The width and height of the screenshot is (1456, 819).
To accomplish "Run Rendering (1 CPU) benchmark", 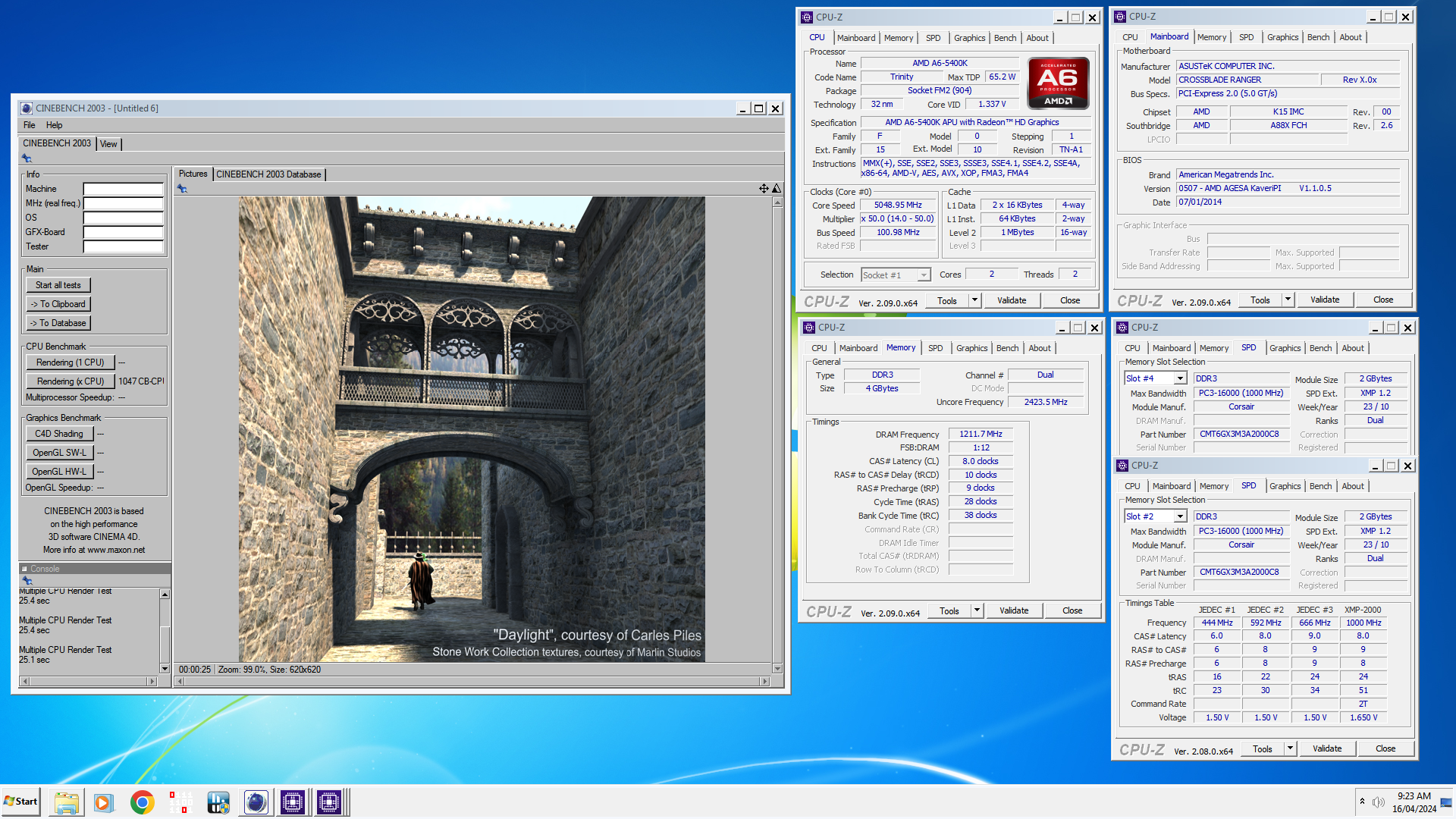I will pos(71,362).
